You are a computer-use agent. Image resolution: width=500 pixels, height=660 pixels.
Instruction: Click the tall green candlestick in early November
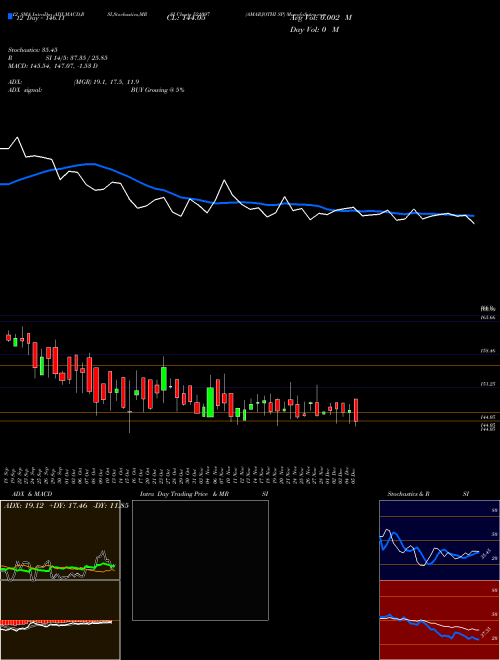(x=210, y=402)
